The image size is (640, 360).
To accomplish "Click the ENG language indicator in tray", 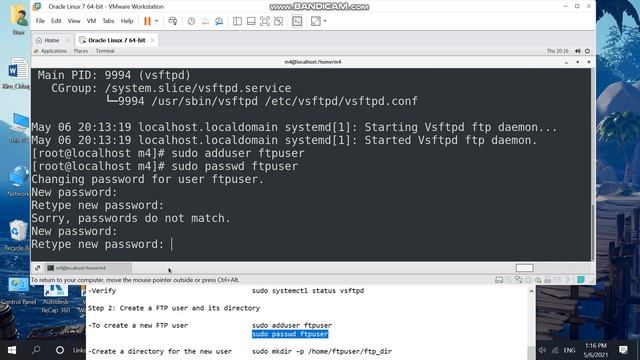I will click(569, 350).
